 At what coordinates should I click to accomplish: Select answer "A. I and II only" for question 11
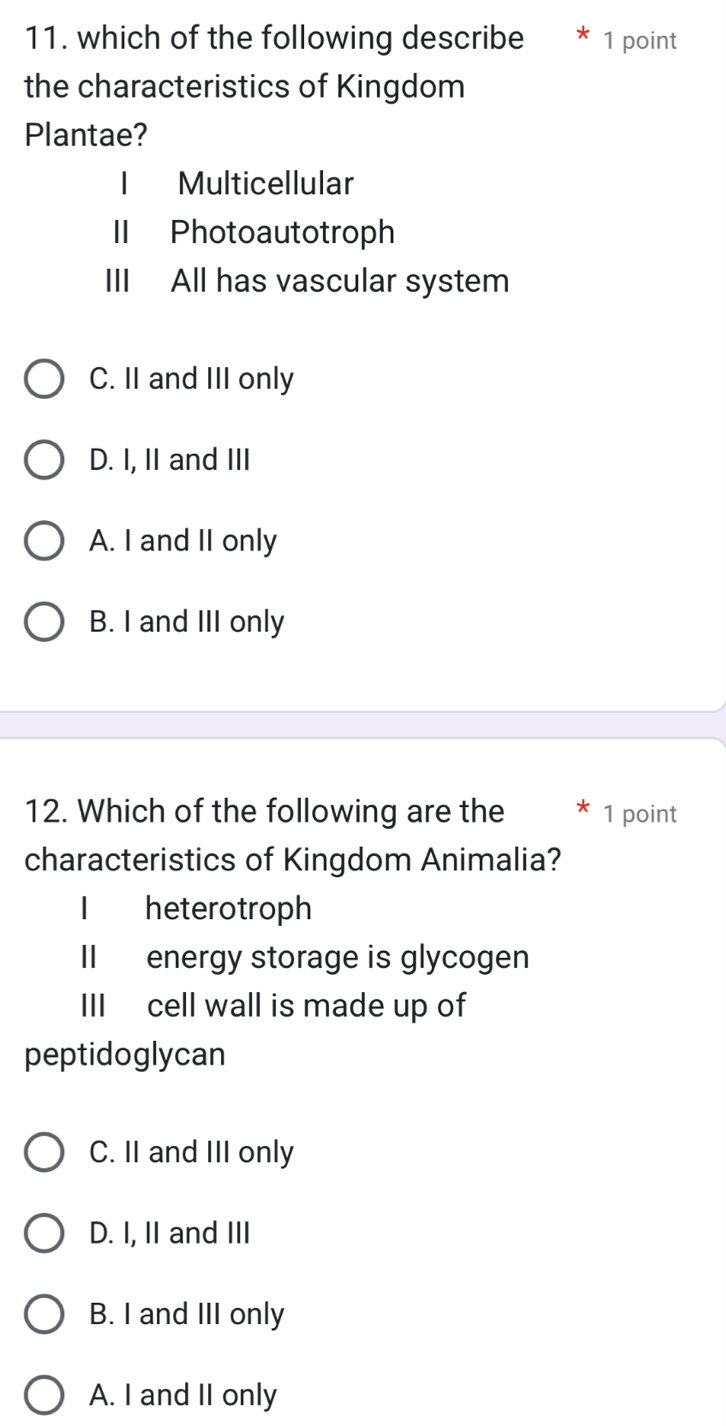pos(44,541)
